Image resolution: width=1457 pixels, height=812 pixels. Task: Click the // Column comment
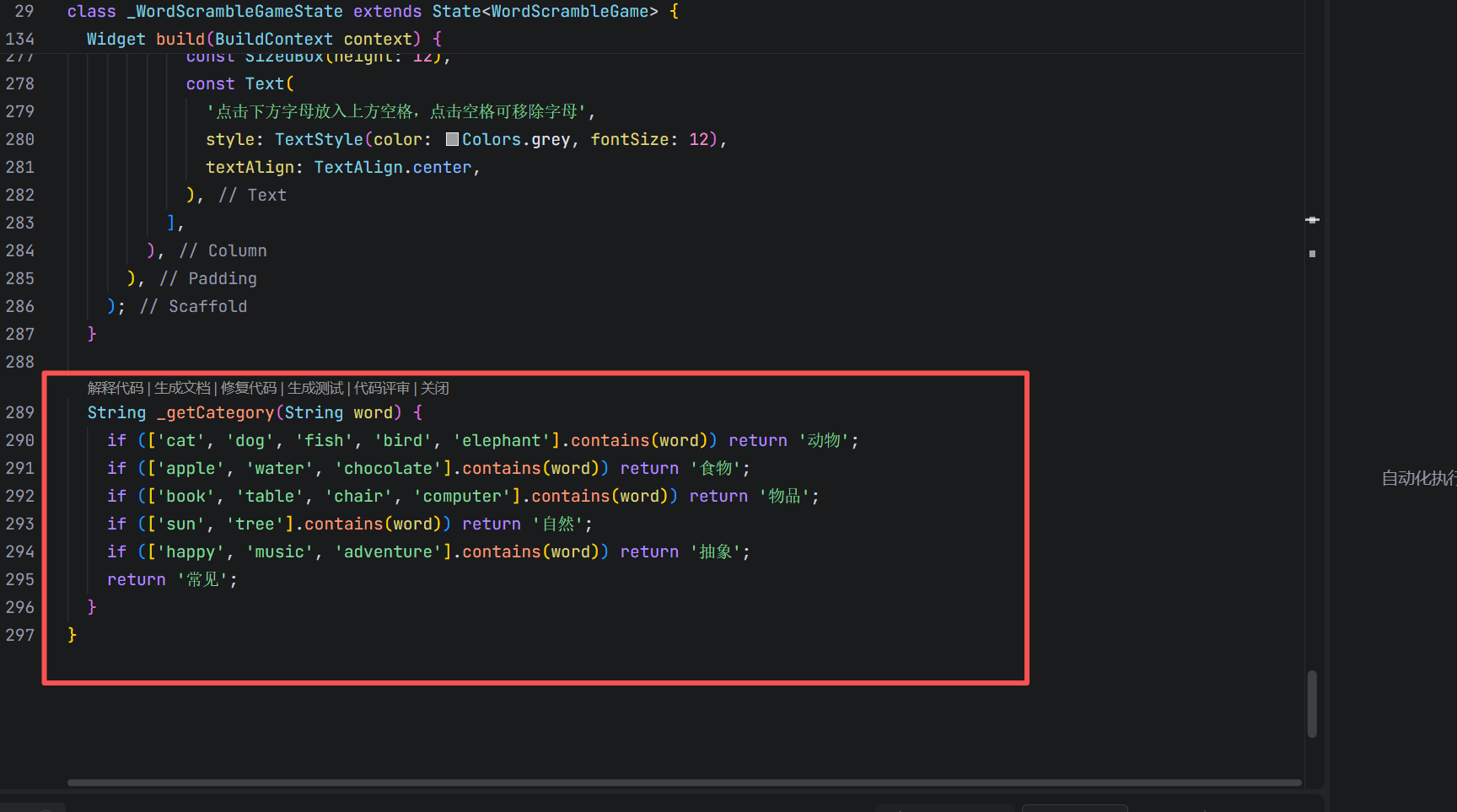[x=223, y=250]
